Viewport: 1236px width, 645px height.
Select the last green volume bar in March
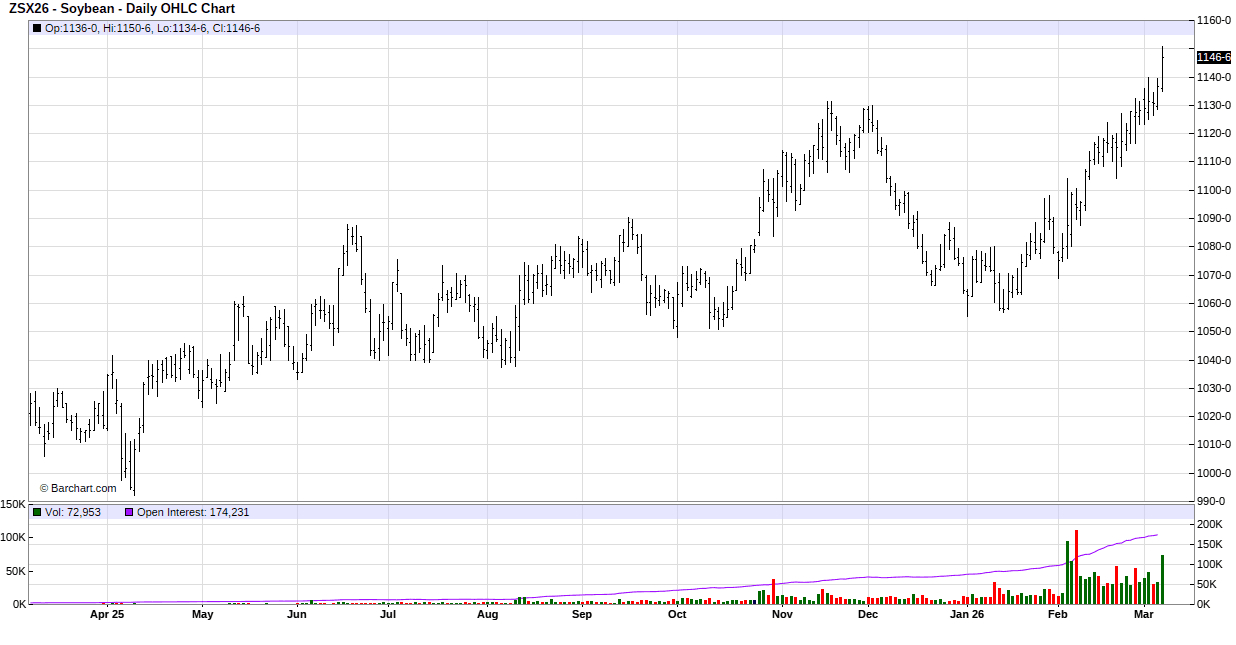point(1162,580)
